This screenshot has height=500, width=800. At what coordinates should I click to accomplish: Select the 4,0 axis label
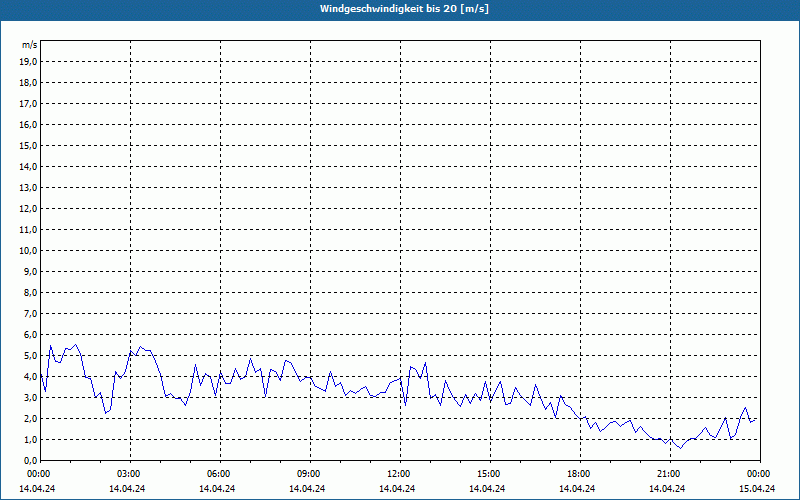tap(30, 377)
